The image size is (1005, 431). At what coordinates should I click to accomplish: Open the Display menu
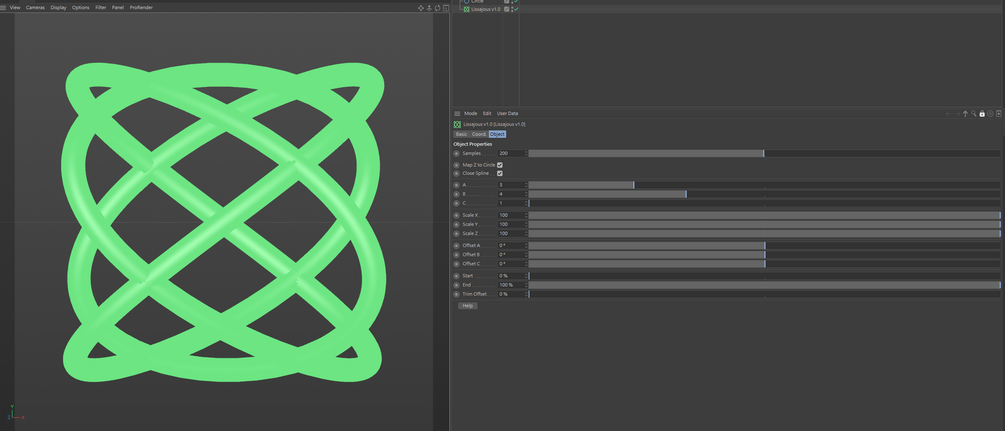(x=58, y=8)
